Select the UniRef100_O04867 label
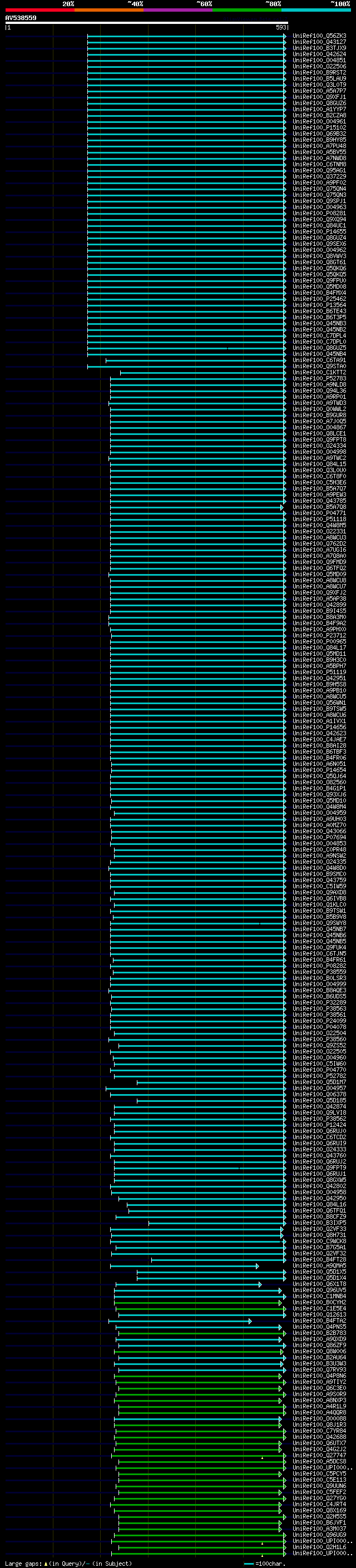This screenshot has width=356, height=1568. click(319, 427)
